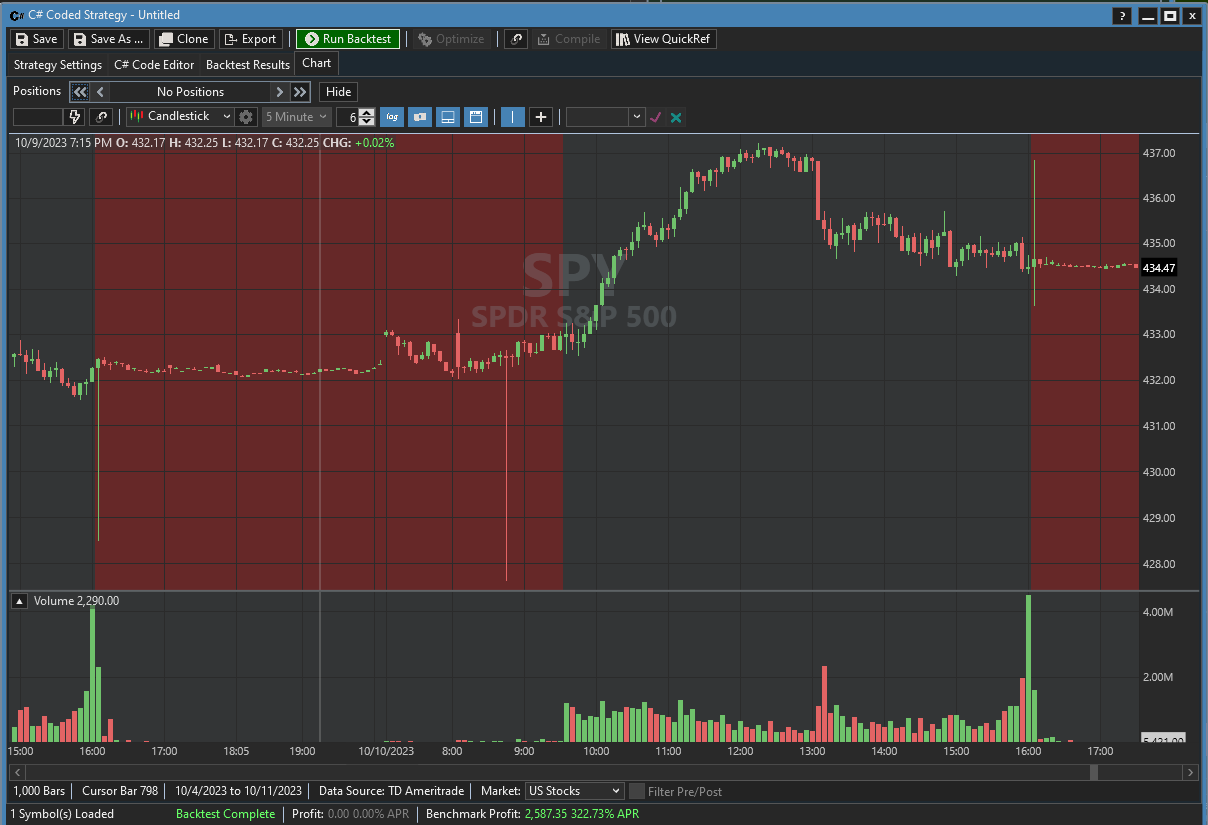Click the Backtest Complete status text
Viewport: 1208px width, 825px height.
(225, 814)
